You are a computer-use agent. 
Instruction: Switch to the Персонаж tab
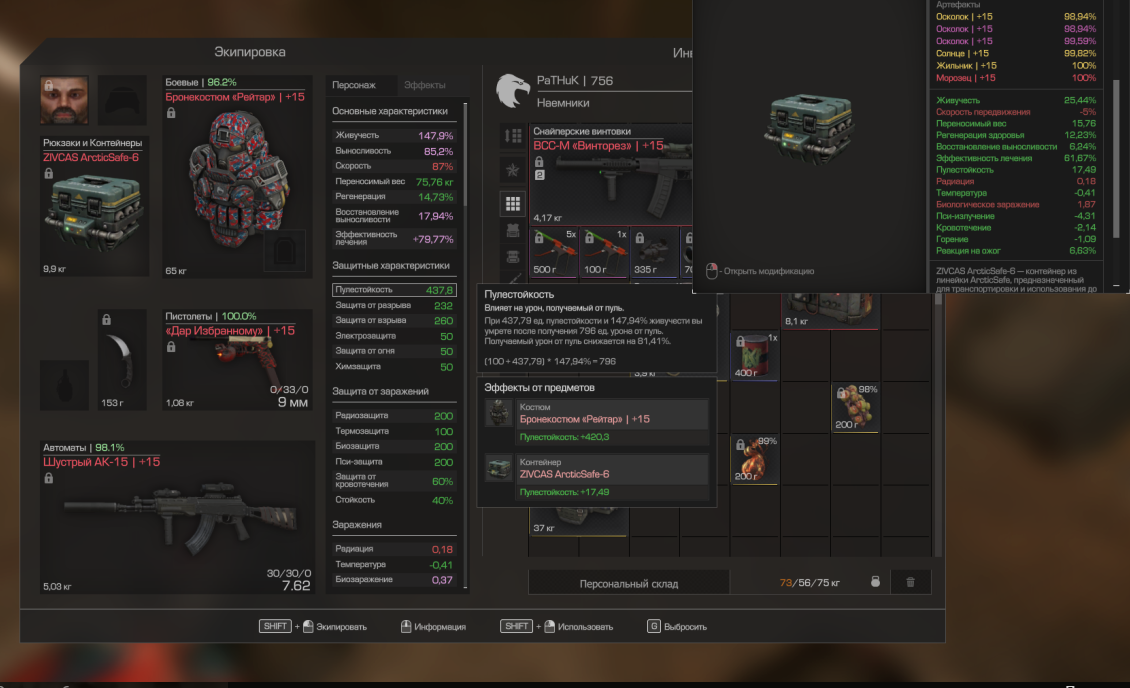coord(354,85)
